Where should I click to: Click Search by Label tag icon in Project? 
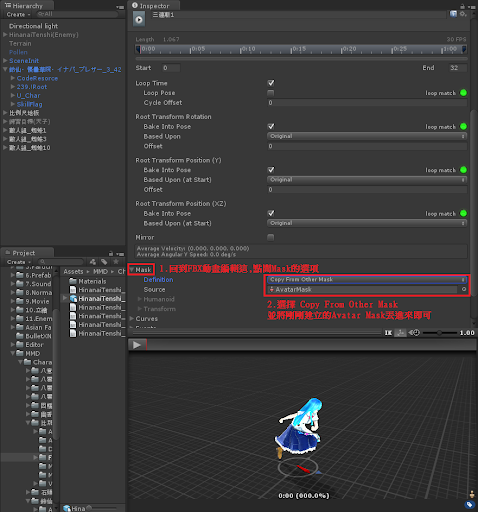coord(104,262)
